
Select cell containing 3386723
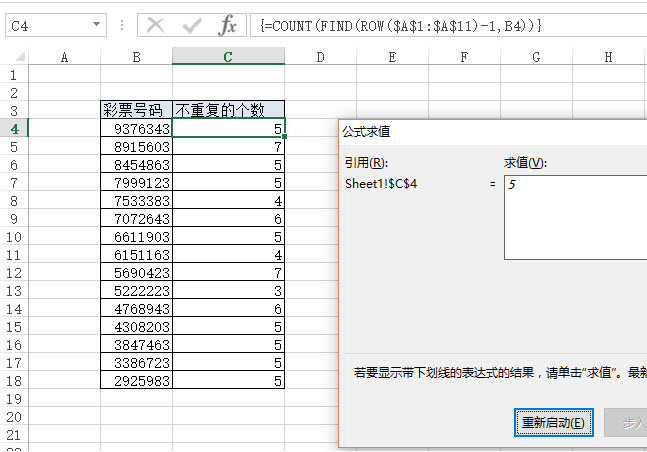(136, 363)
